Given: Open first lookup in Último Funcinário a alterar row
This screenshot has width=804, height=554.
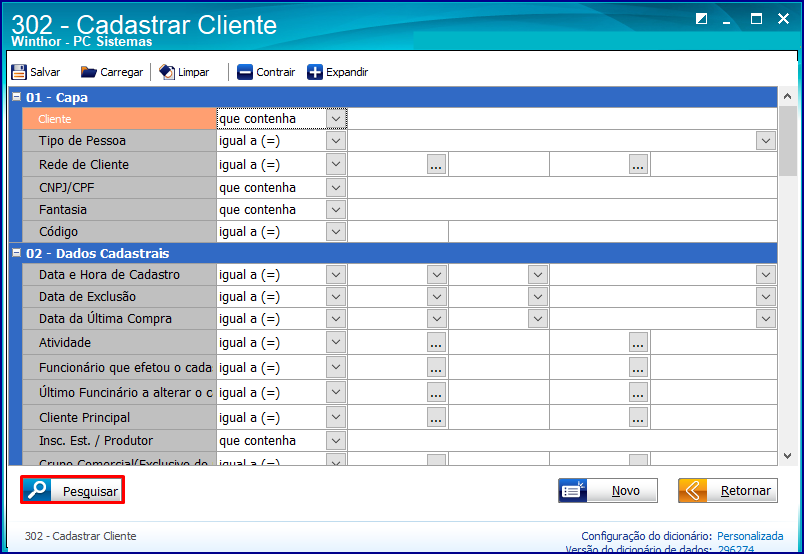Looking at the screenshot, I should (x=436, y=393).
